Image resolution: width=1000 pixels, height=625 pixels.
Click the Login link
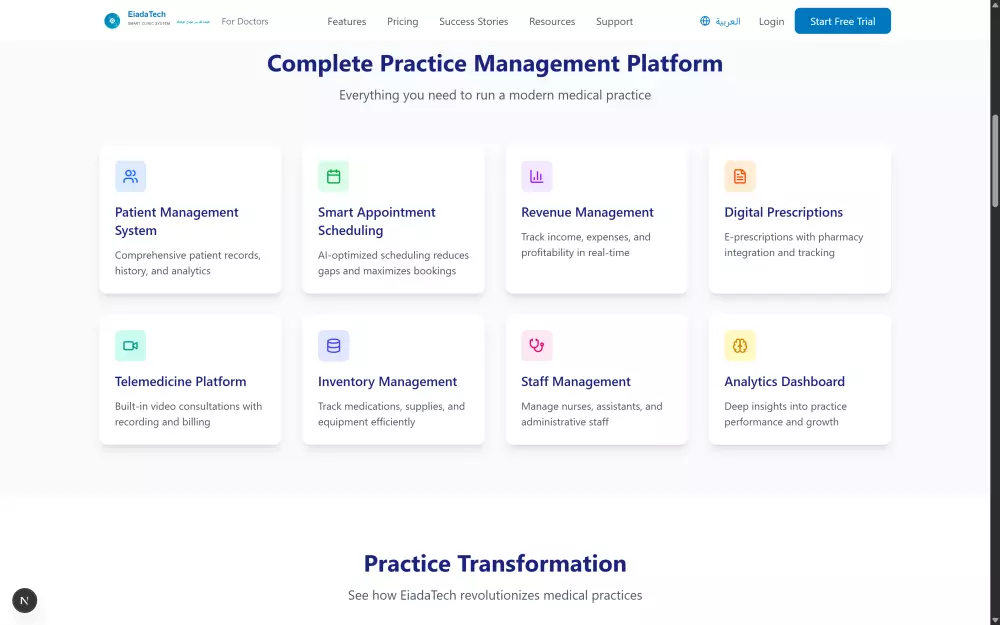[771, 21]
